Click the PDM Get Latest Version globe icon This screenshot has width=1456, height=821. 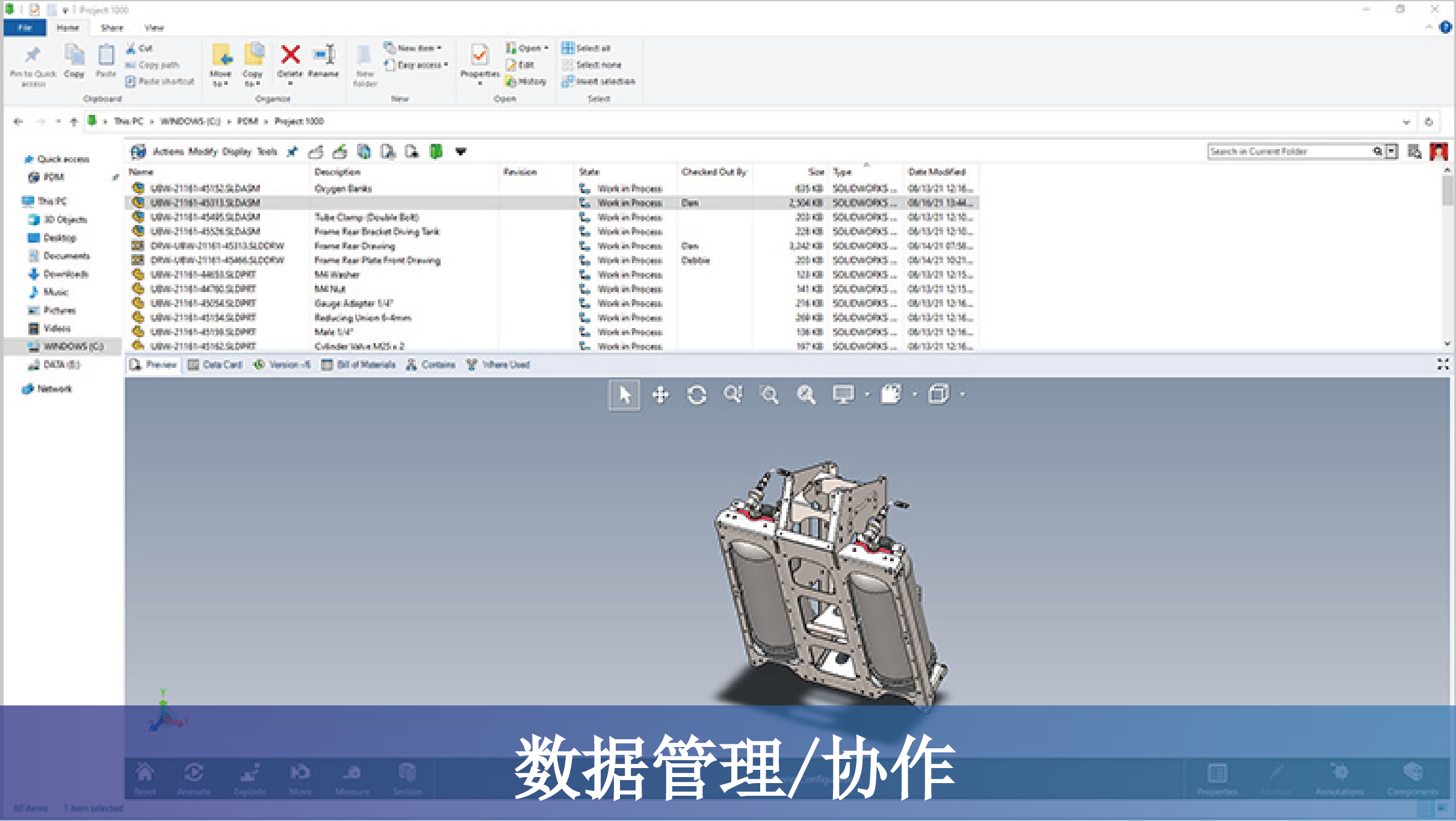tap(364, 152)
